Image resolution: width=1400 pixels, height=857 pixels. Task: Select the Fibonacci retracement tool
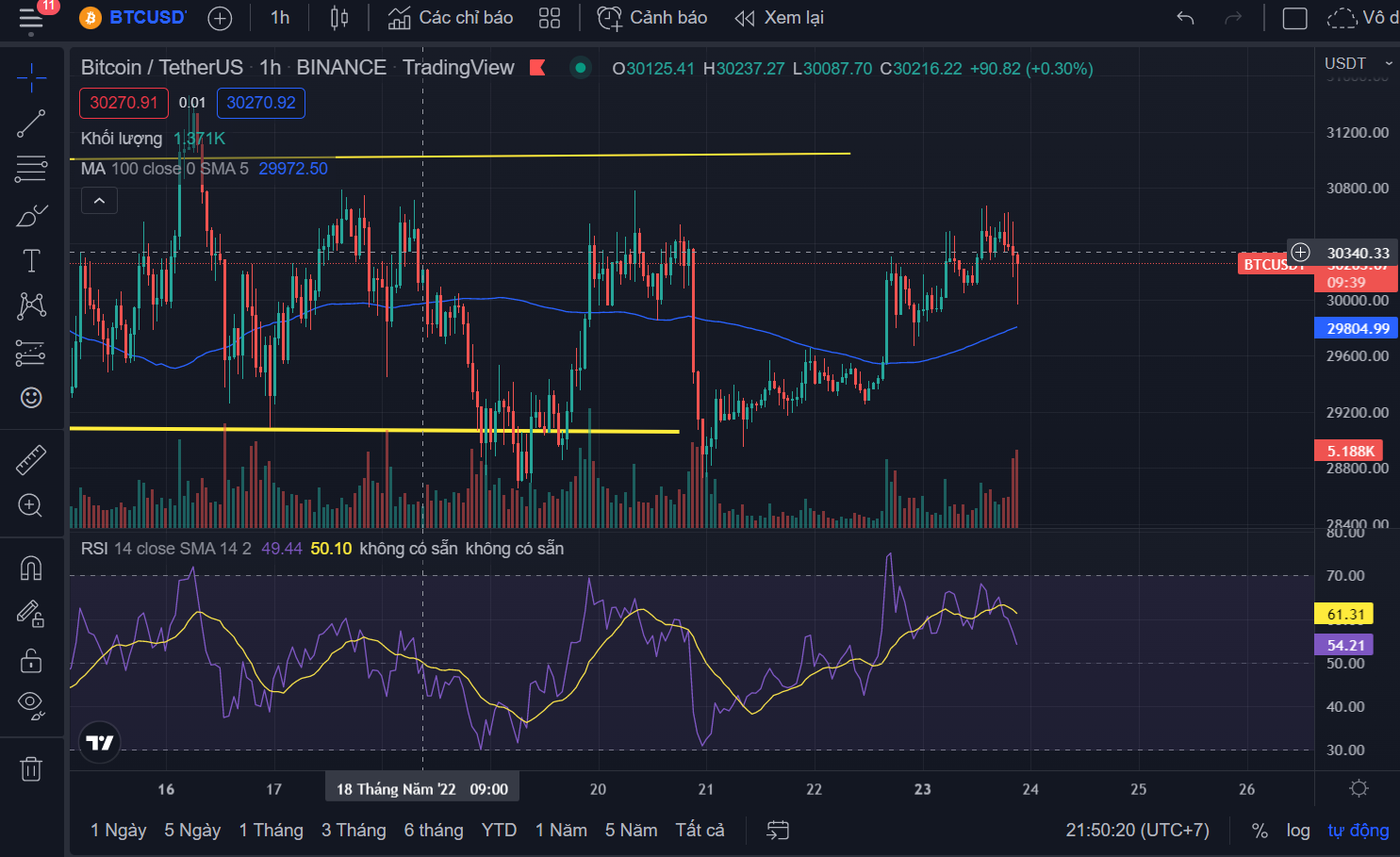[31, 169]
